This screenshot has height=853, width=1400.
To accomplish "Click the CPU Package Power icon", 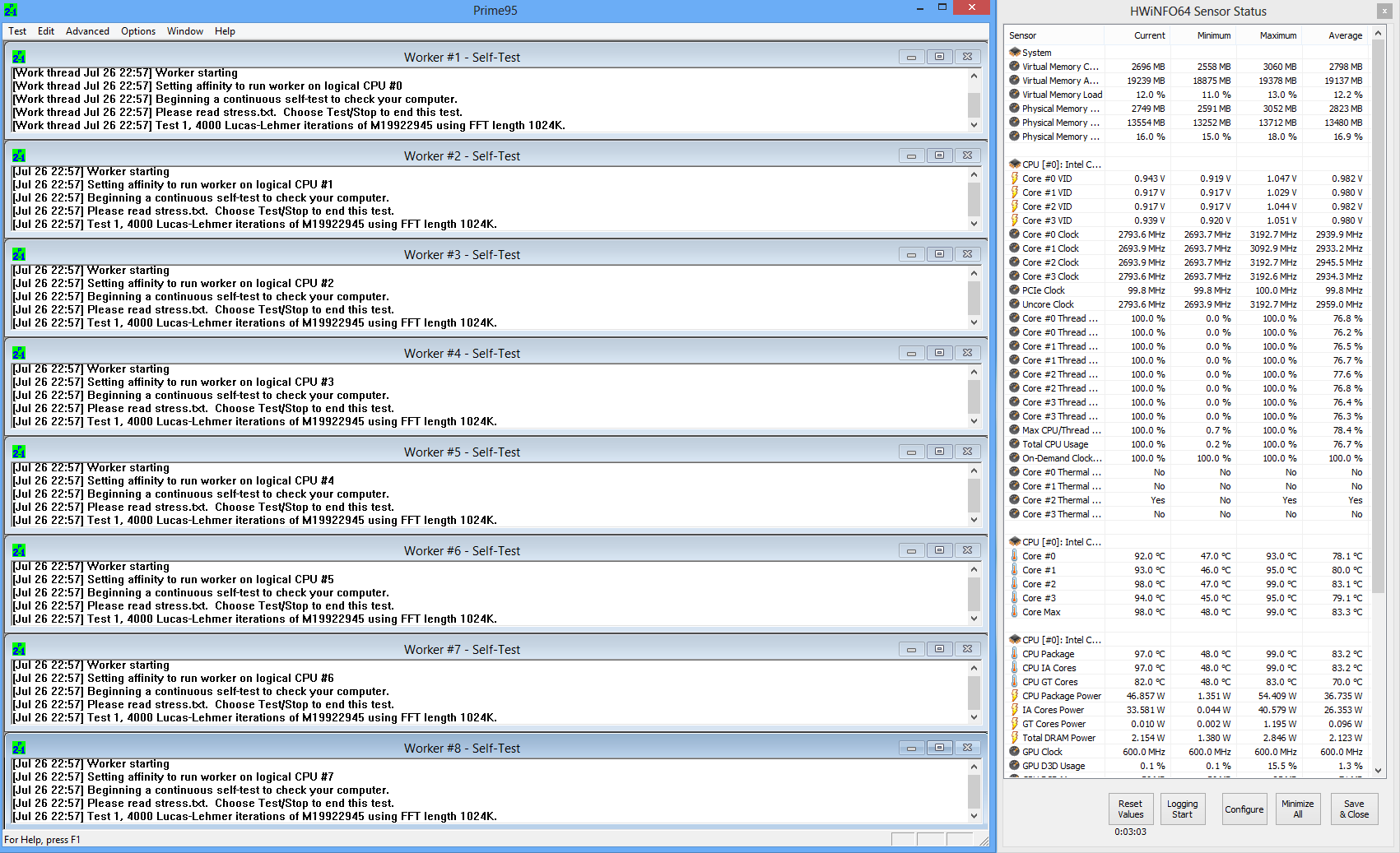I will tap(1014, 695).
